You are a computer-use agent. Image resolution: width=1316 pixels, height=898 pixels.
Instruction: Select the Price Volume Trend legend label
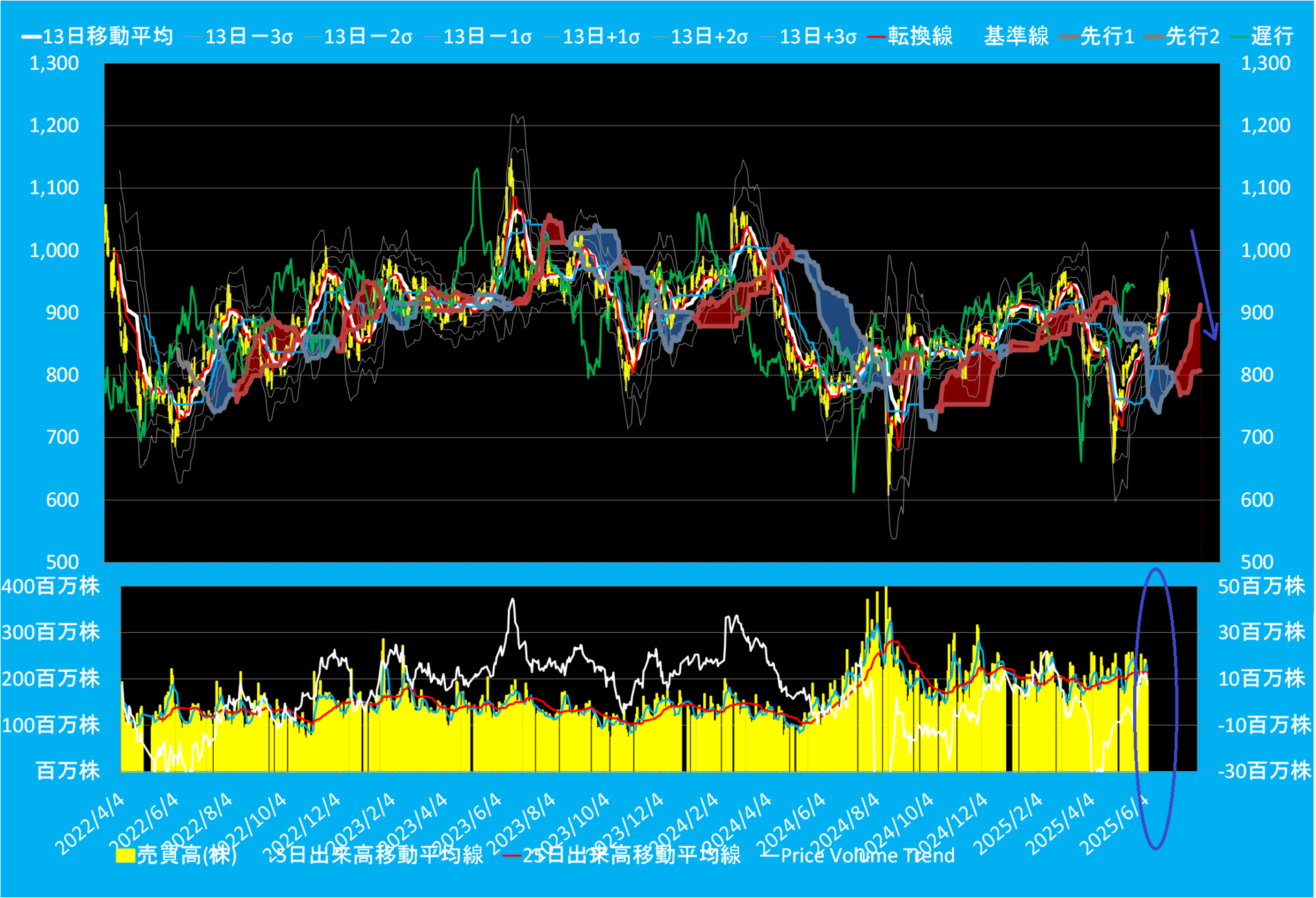(867, 855)
